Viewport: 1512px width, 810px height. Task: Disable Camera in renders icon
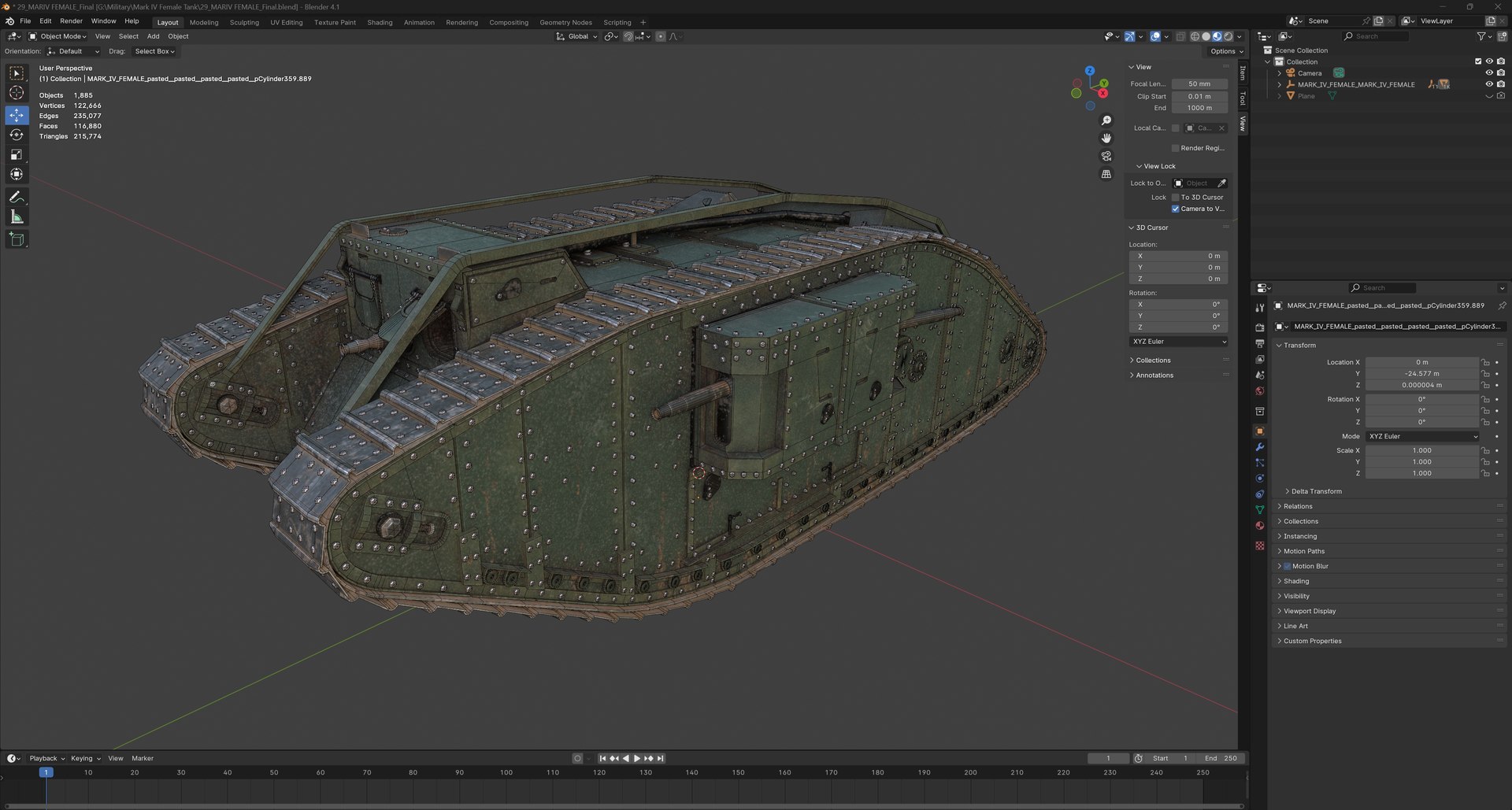(x=1500, y=73)
